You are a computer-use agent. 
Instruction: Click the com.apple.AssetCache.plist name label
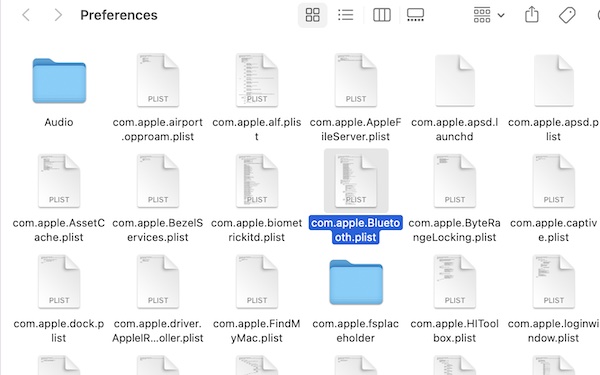click(59, 230)
